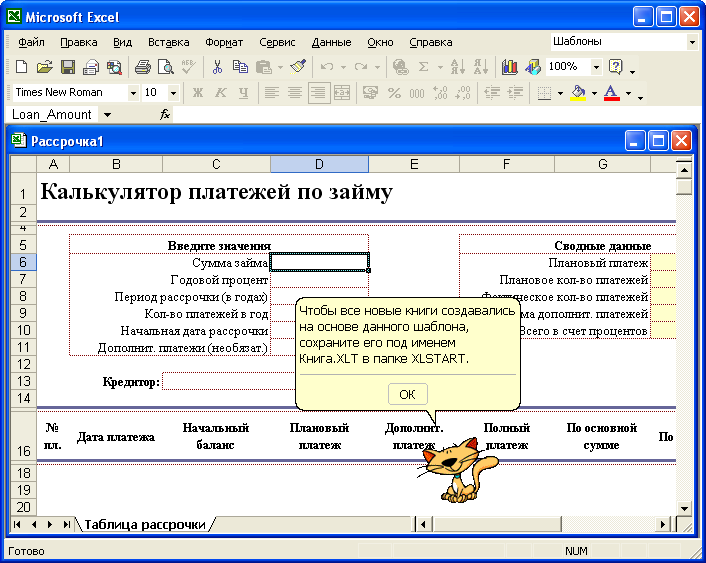706x563 pixels.
Task: Expand the Paste options dropdown arrow
Action: [x=280, y=68]
